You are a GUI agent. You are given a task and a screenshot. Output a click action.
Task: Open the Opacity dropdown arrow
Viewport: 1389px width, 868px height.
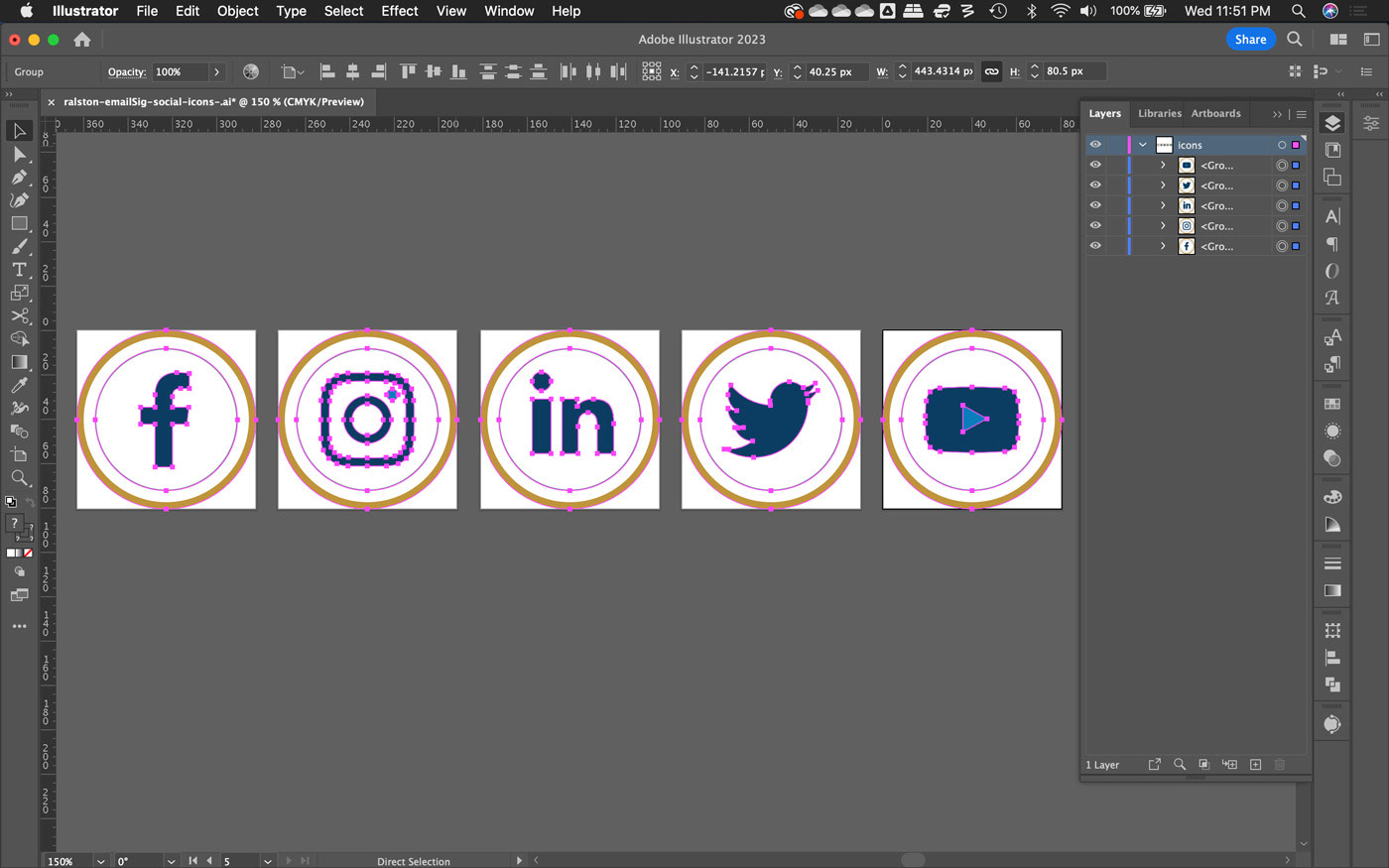[x=216, y=71]
